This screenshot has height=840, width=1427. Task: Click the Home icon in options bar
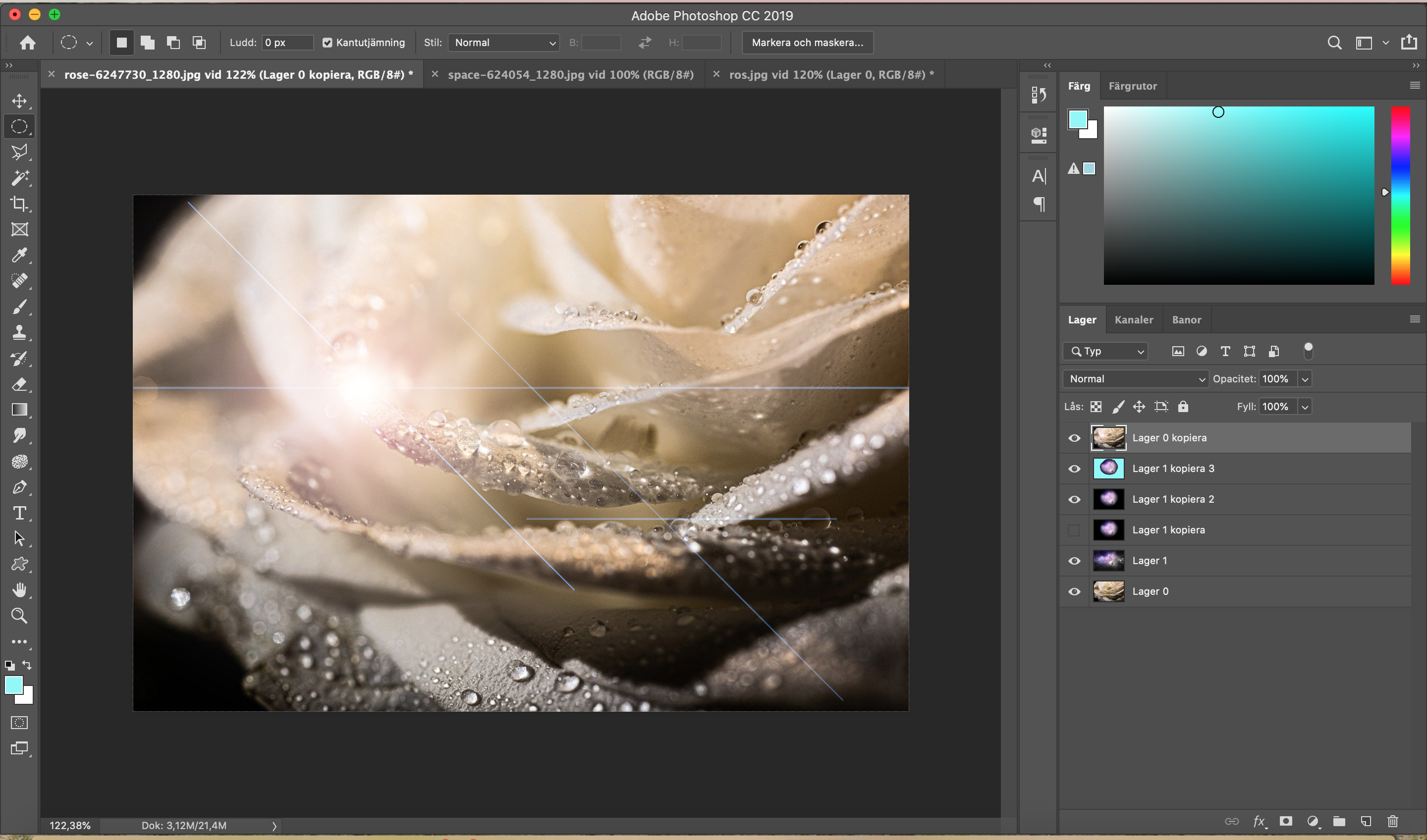point(27,43)
